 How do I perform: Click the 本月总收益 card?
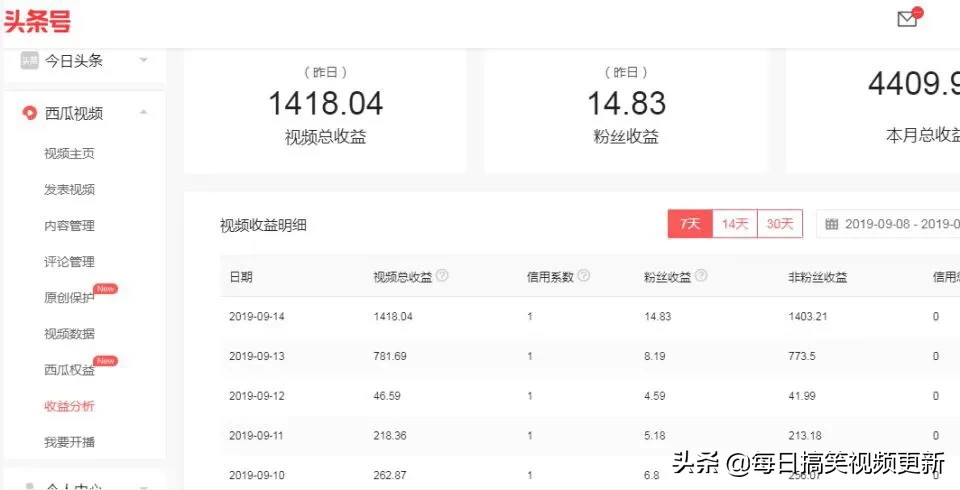click(873, 110)
